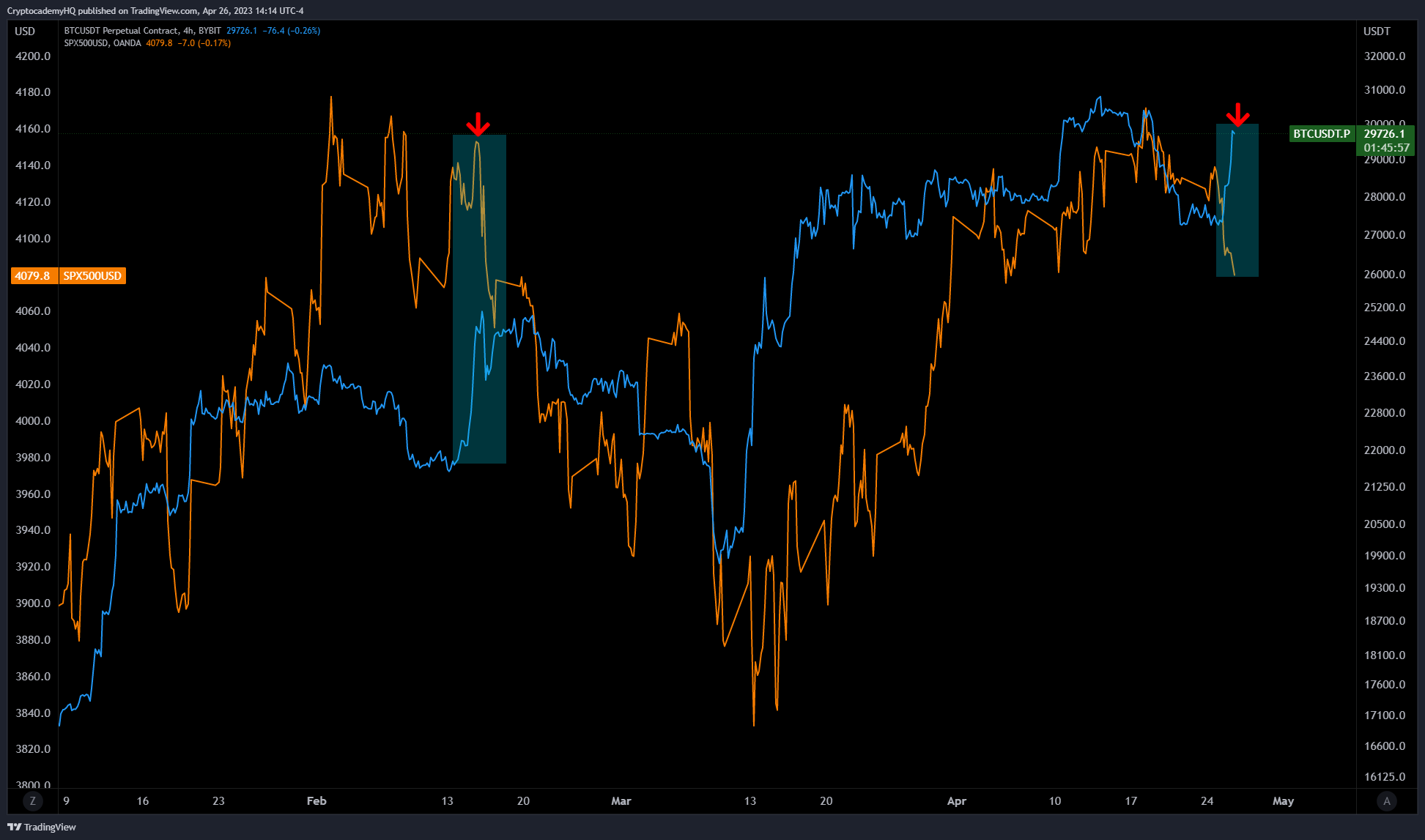
Task: Click the Feb label on the time axis
Action: [x=317, y=801]
